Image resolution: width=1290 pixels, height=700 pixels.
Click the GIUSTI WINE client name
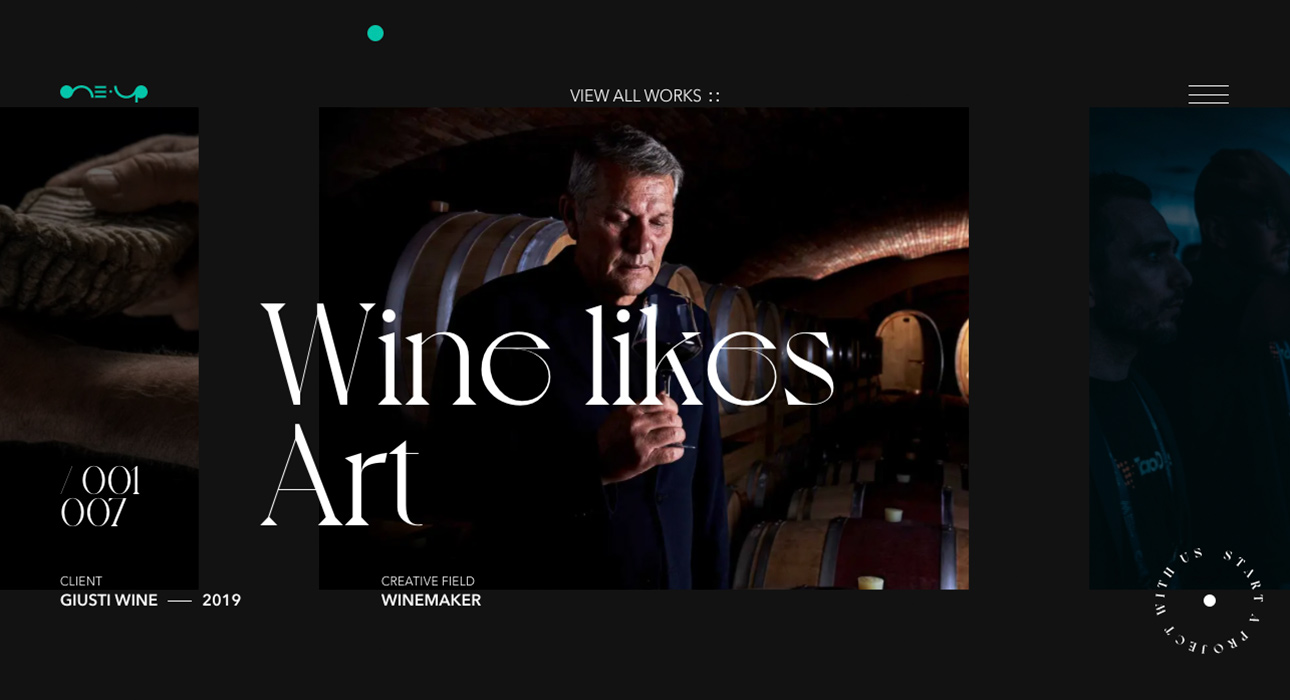pos(109,601)
